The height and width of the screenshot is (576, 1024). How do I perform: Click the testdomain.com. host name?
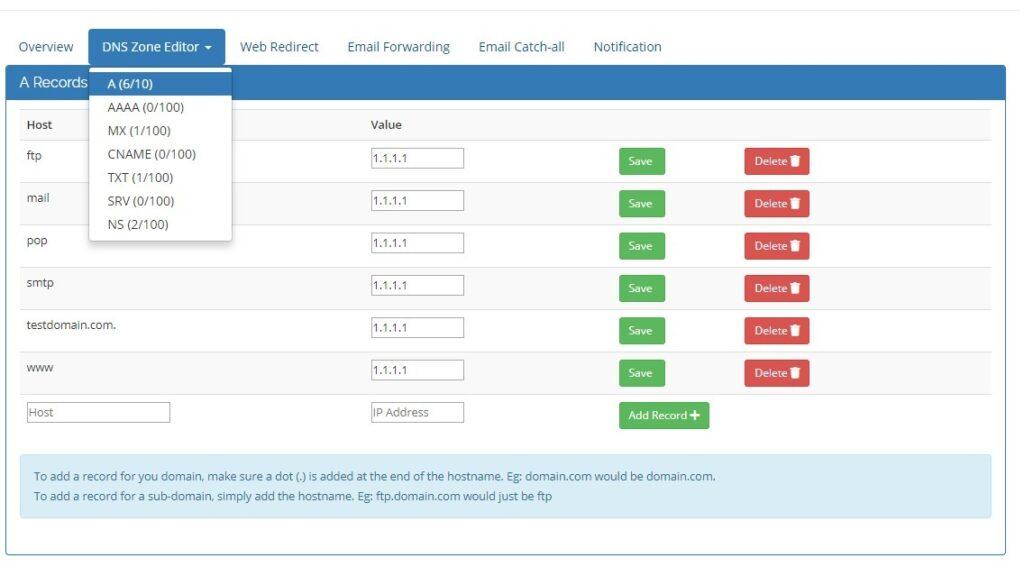[71, 325]
